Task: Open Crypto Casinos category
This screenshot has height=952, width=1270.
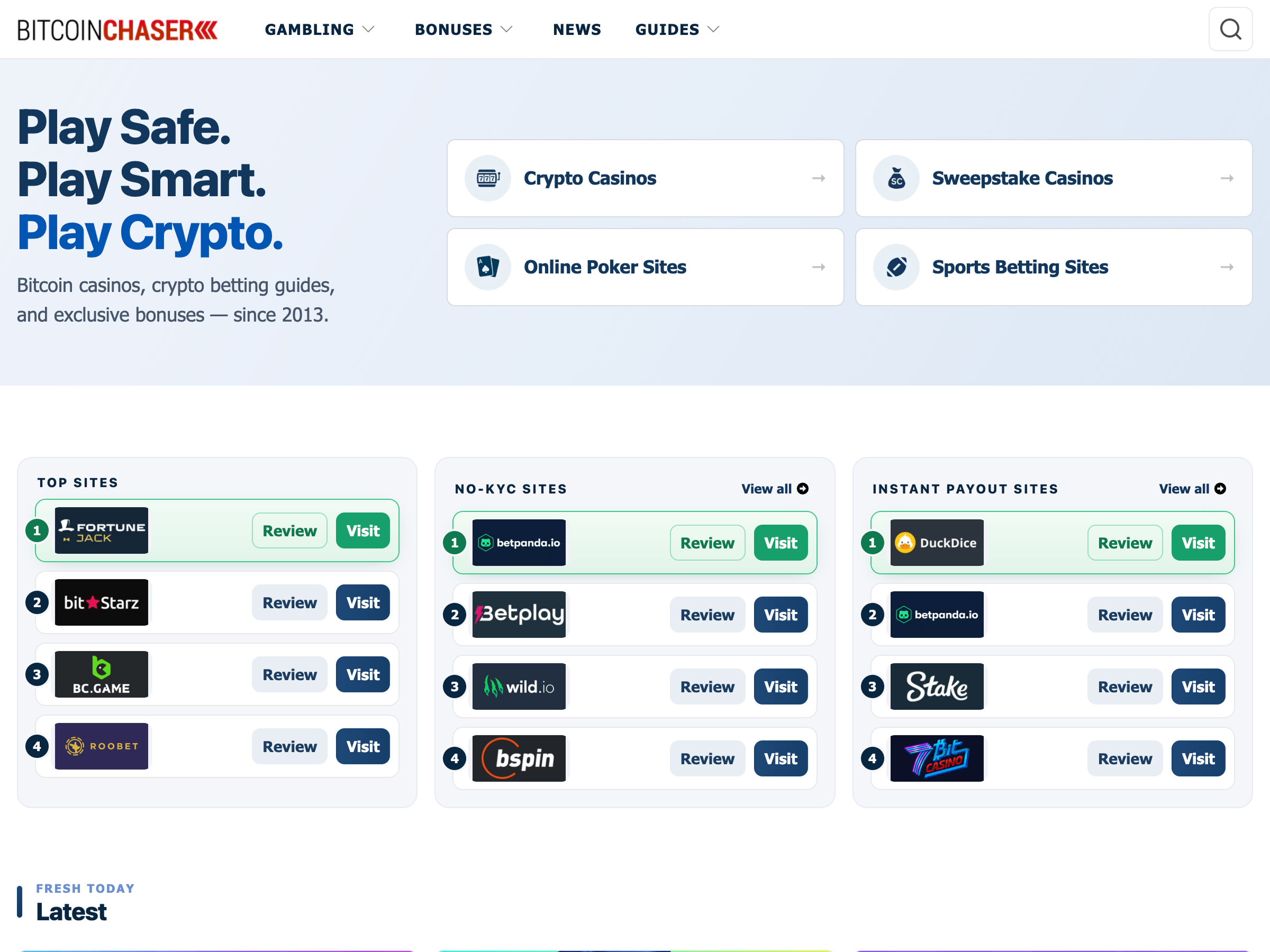Action: 646,178
